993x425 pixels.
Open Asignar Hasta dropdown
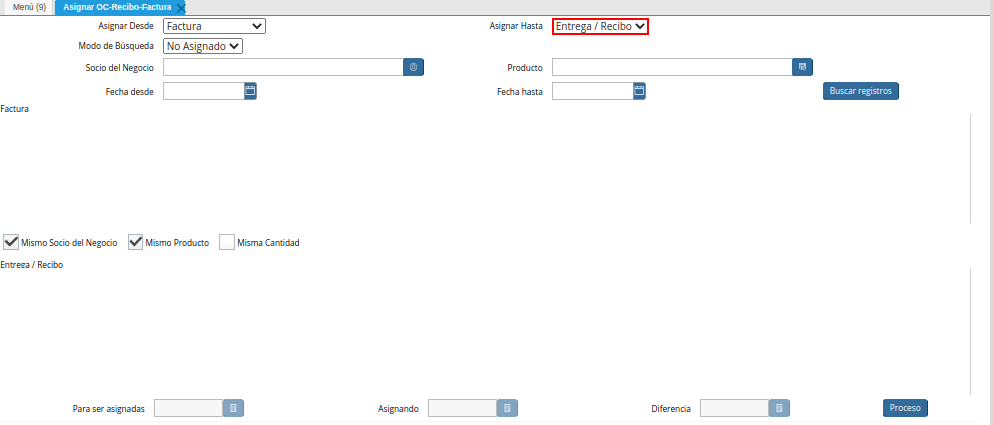pos(600,26)
